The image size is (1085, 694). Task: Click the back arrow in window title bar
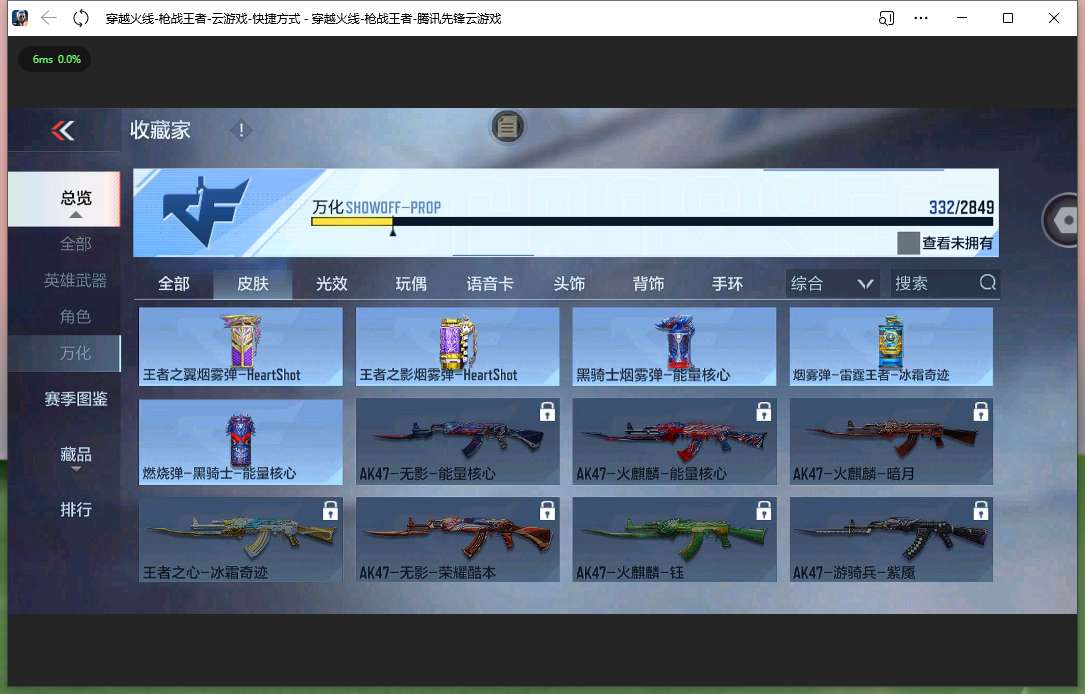tap(48, 18)
